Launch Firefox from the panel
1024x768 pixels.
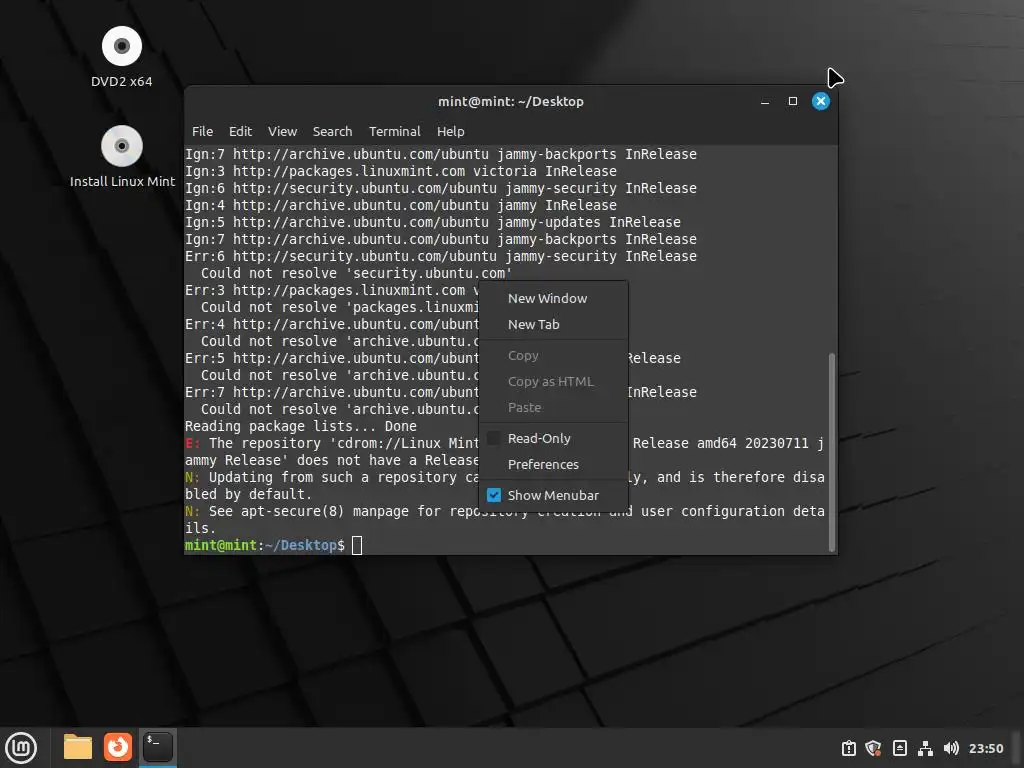pyautogui.click(x=118, y=747)
